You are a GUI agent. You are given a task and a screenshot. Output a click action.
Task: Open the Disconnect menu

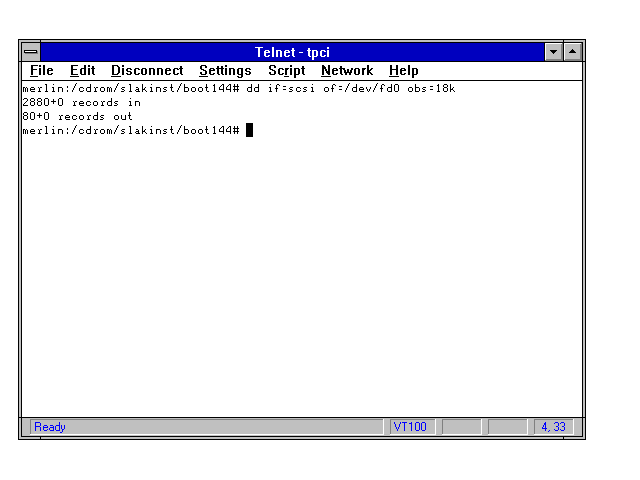[147, 71]
